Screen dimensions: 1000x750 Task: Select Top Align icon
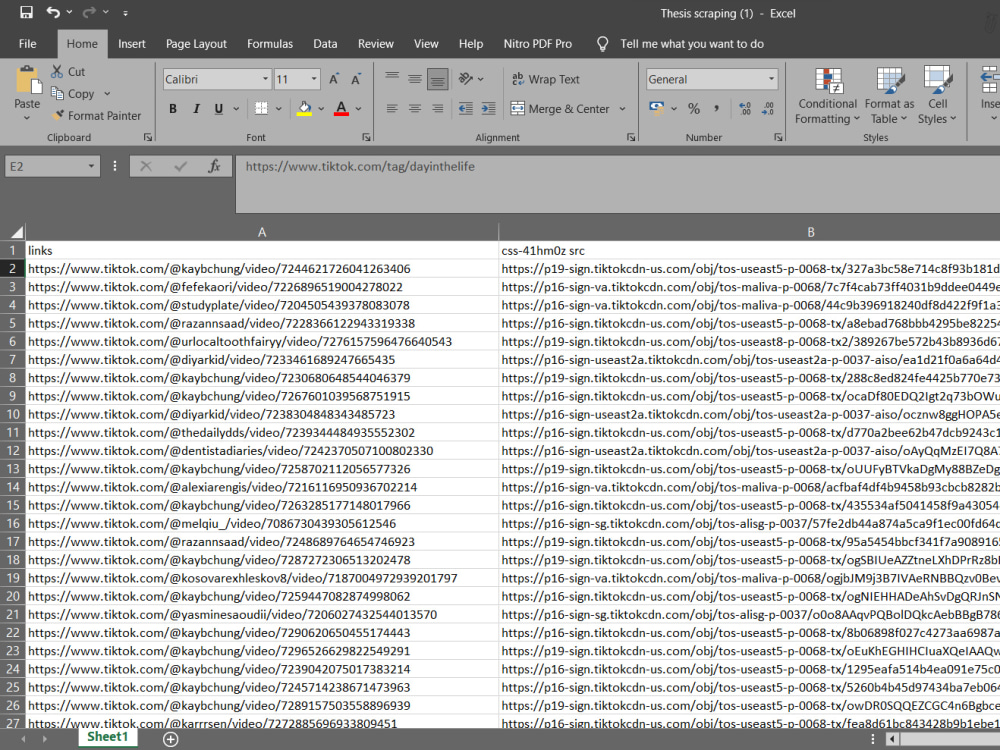(x=392, y=79)
